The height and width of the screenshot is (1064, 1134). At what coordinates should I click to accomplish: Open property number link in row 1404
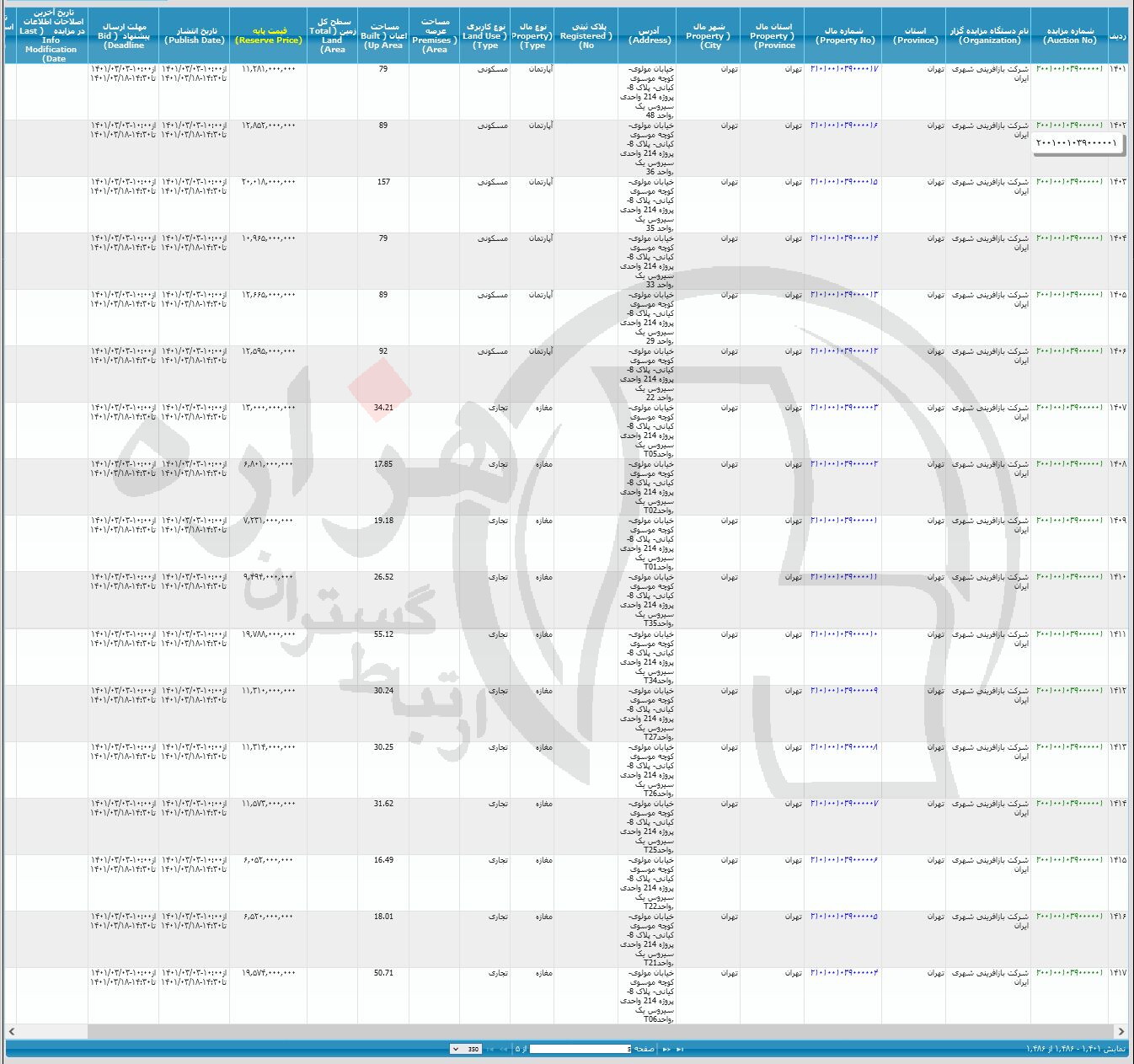[x=844, y=238]
